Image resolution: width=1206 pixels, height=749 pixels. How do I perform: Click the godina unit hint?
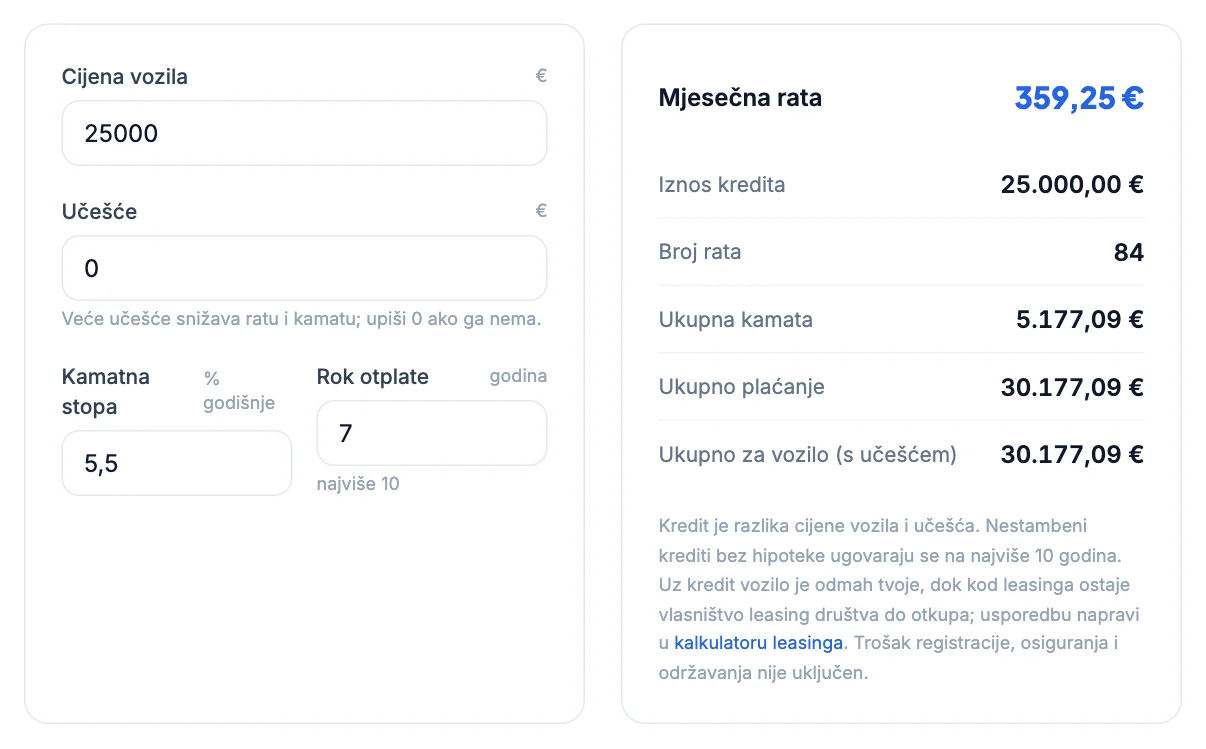click(x=518, y=377)
